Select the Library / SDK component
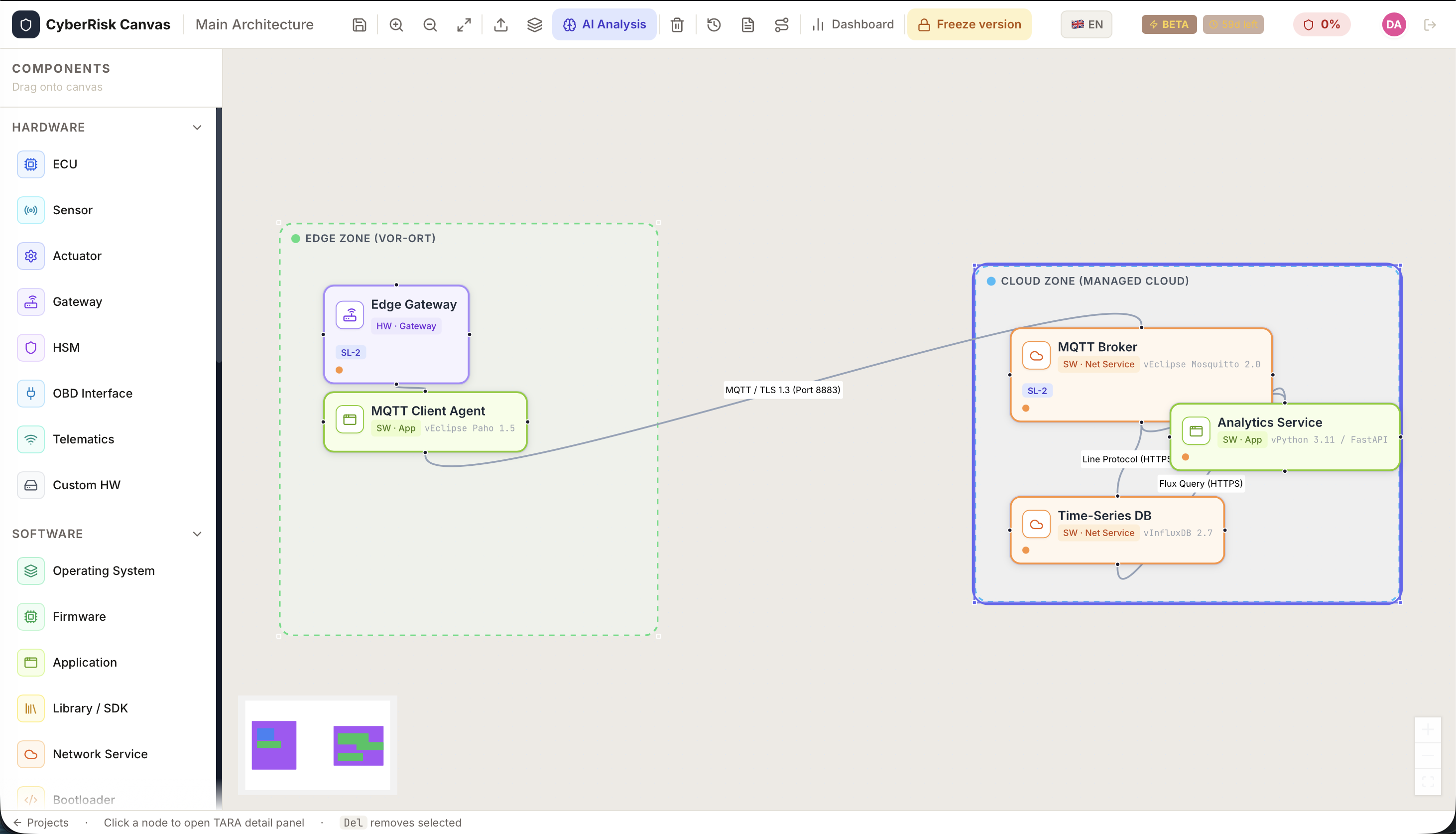 tap(108, 708)
